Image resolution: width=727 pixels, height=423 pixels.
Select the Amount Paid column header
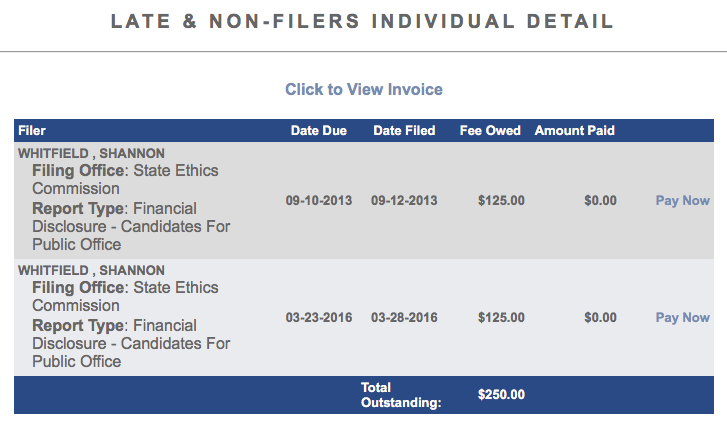click(574, 130)
